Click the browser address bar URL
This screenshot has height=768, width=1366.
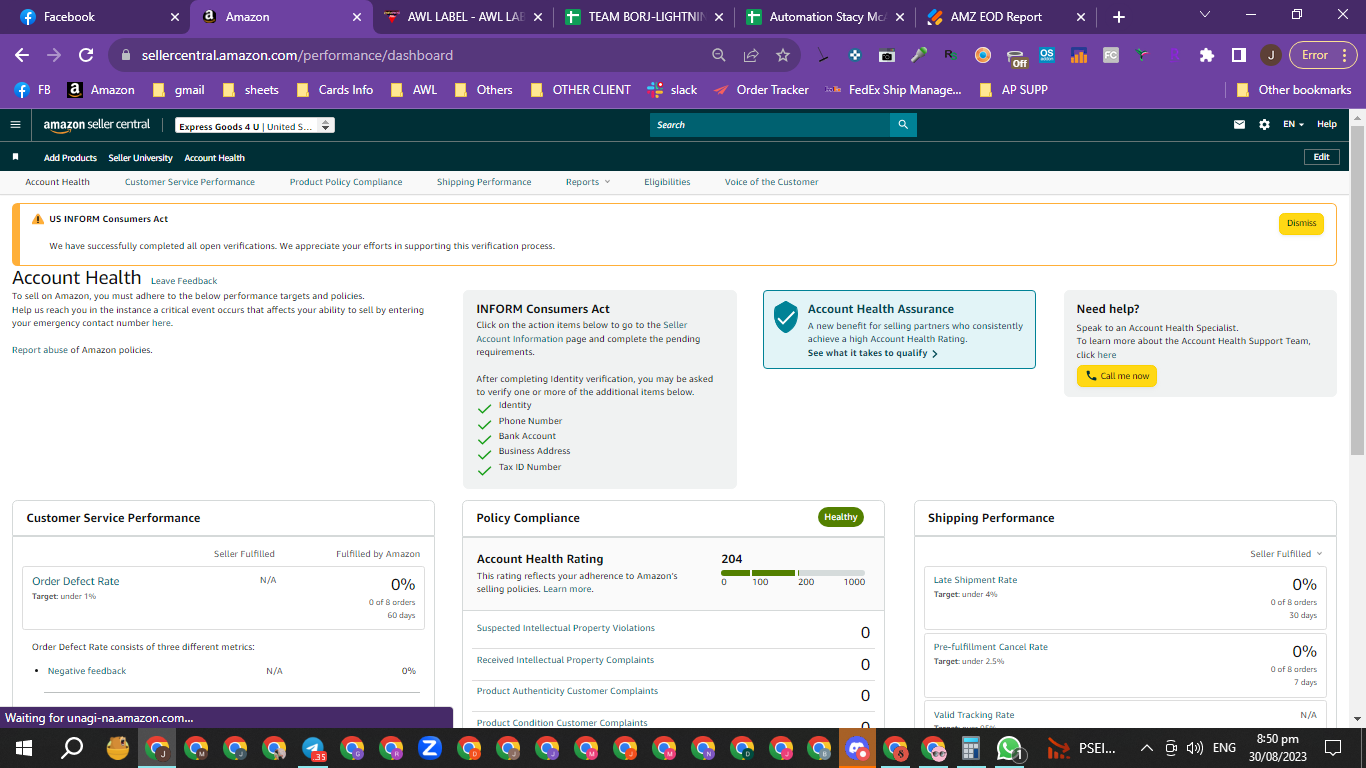tap(298, 55)
